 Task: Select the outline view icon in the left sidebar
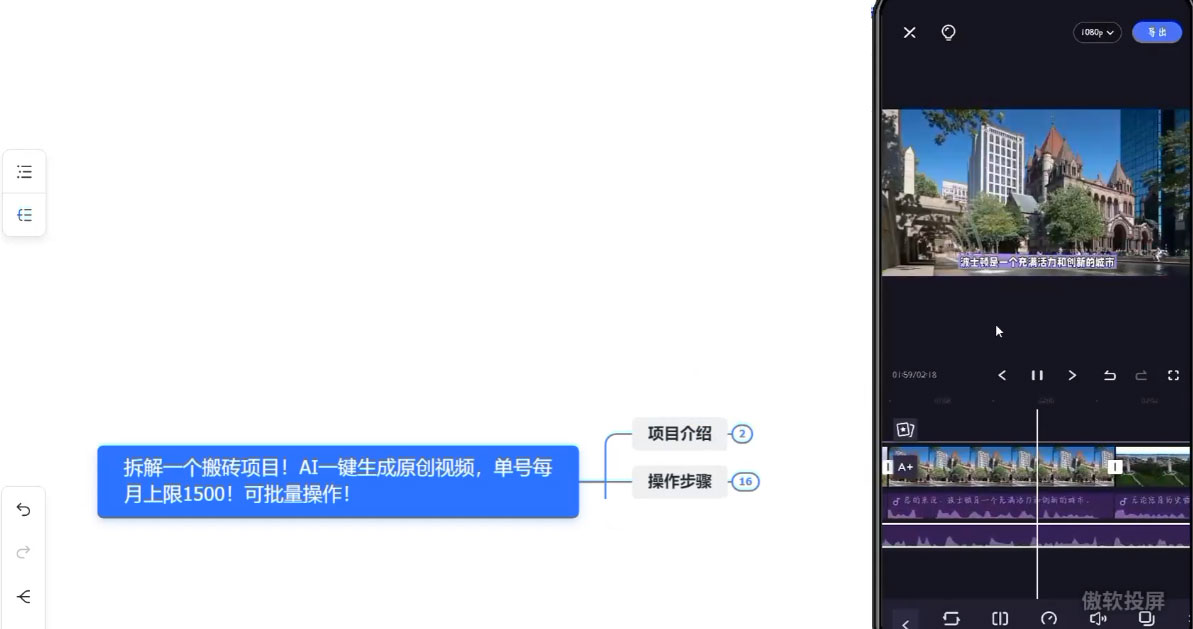click(x=24, y=171)
